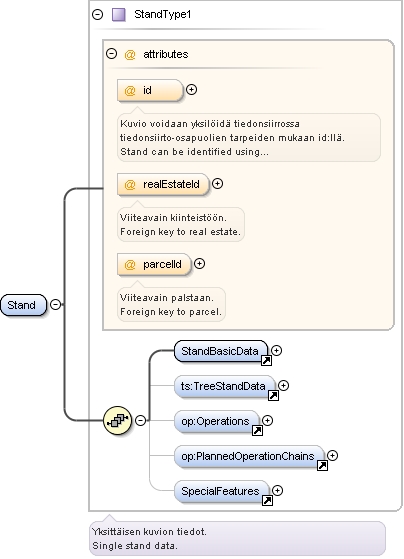Click the @ symbol beside attributes header
This screenshot has height=559, width=404.
130,55
